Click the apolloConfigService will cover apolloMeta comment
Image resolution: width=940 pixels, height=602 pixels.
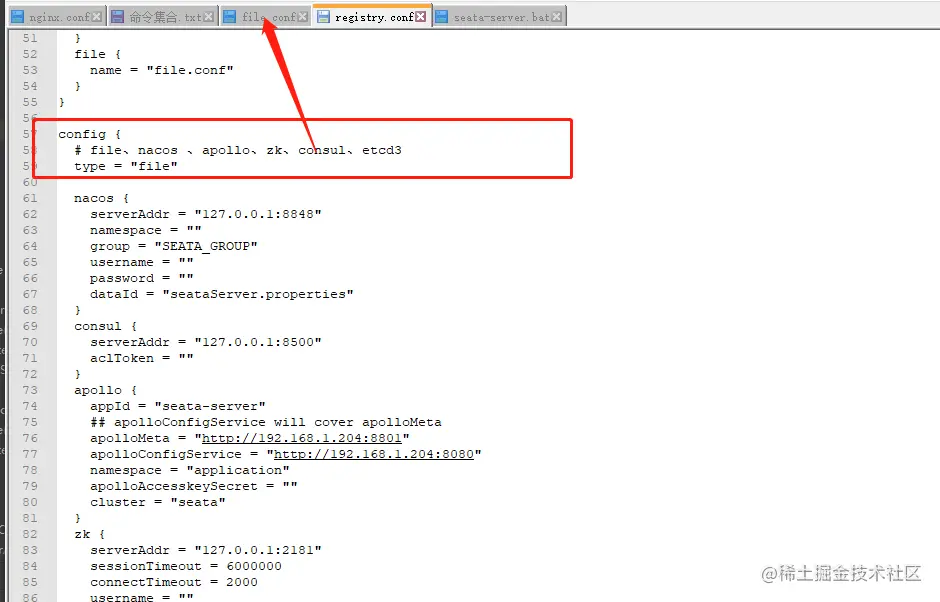click(266, 422)
